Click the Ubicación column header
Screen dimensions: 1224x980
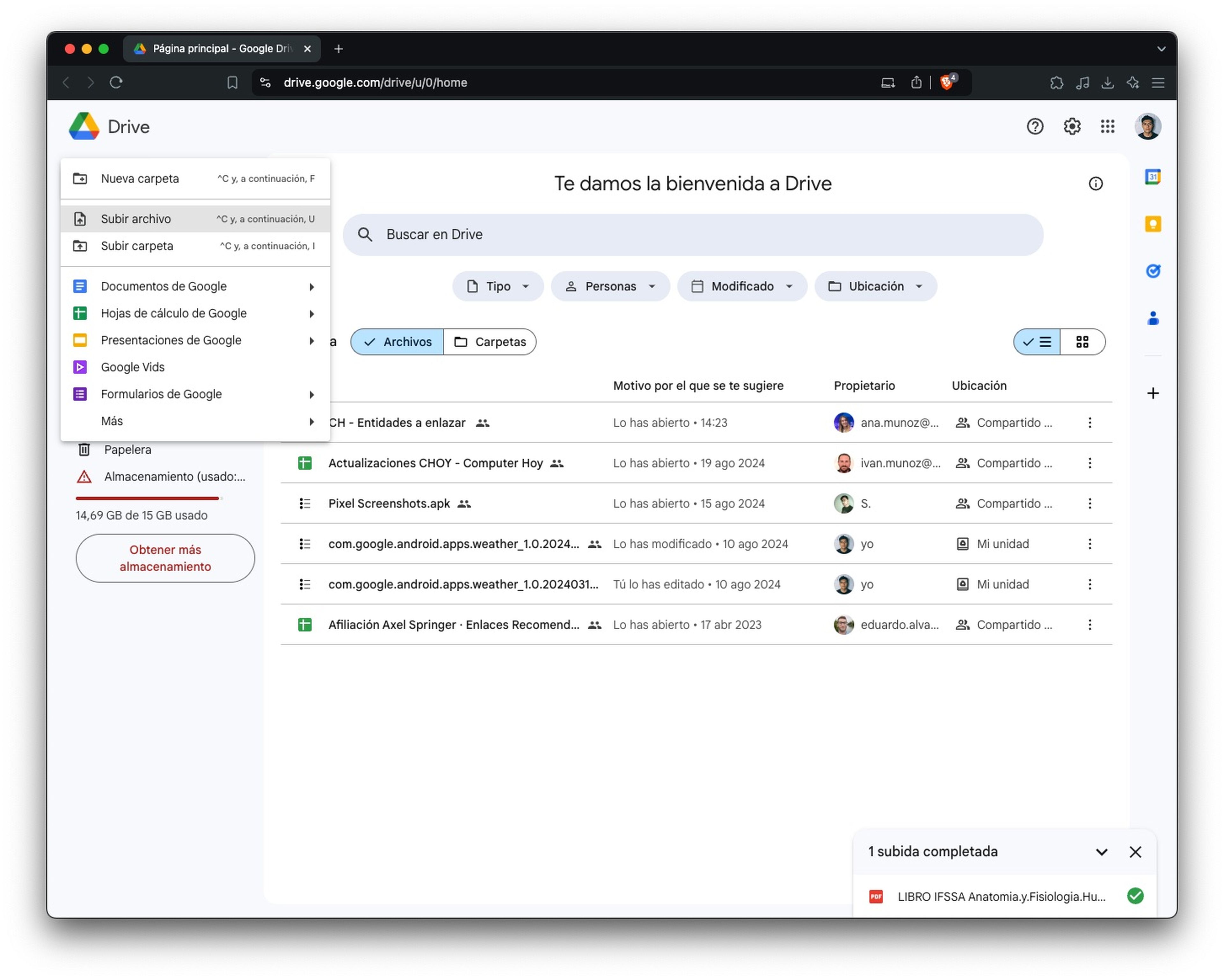[x=979, y=386]
